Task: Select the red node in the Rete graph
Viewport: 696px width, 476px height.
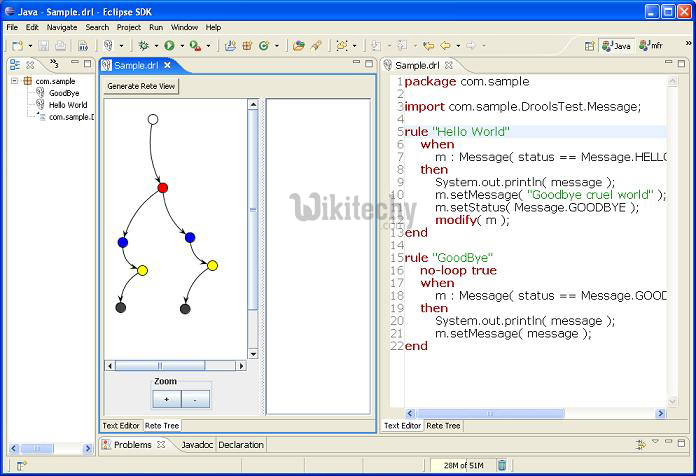Action: (162, 188)
